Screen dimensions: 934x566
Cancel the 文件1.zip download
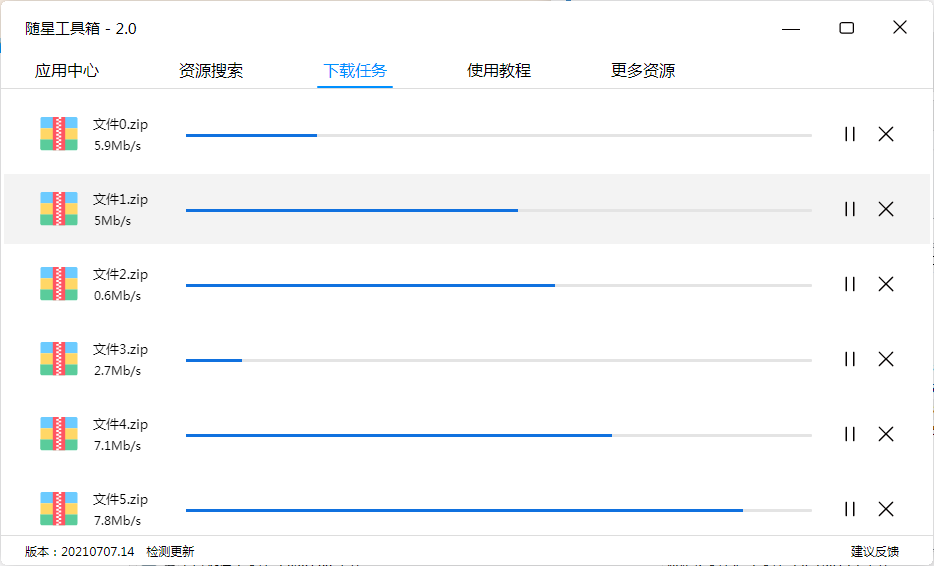pyautogui.click(x=886, y=209)
